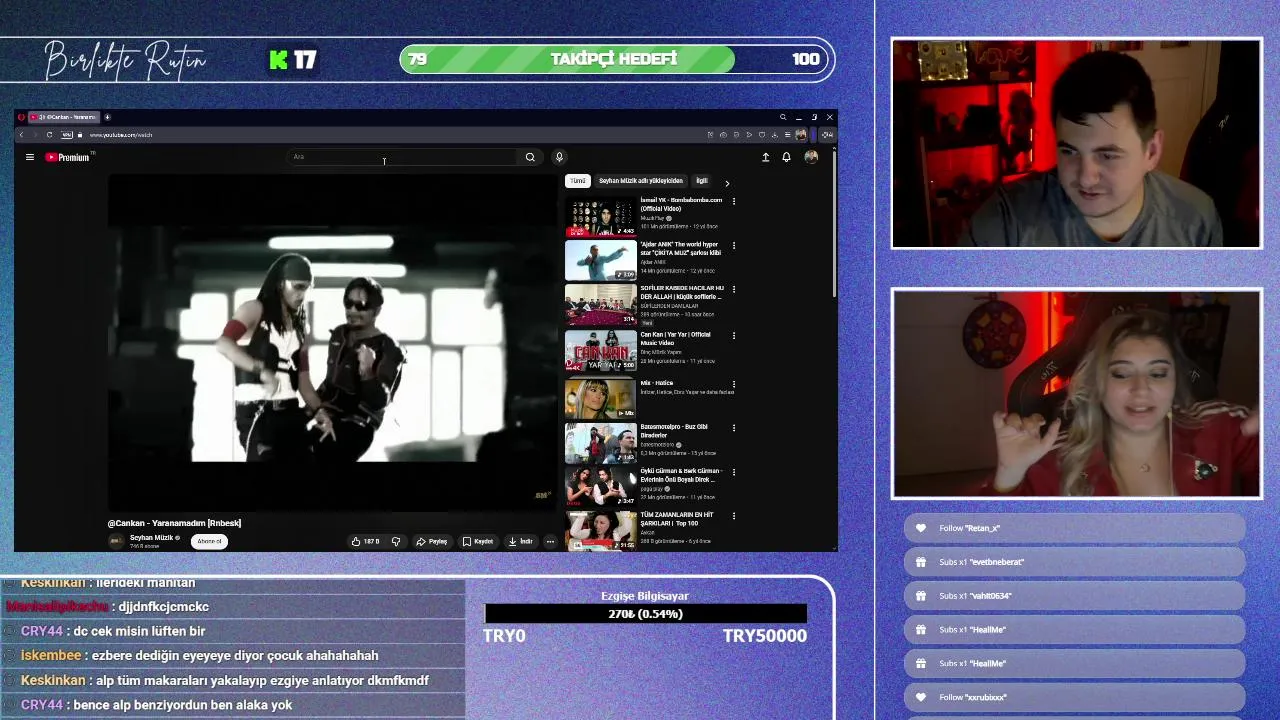Image resolution: width=1280 pixels, height=720 pixels.
Task: Open options for Öykü Gürman video
Action: pos(734,472)
